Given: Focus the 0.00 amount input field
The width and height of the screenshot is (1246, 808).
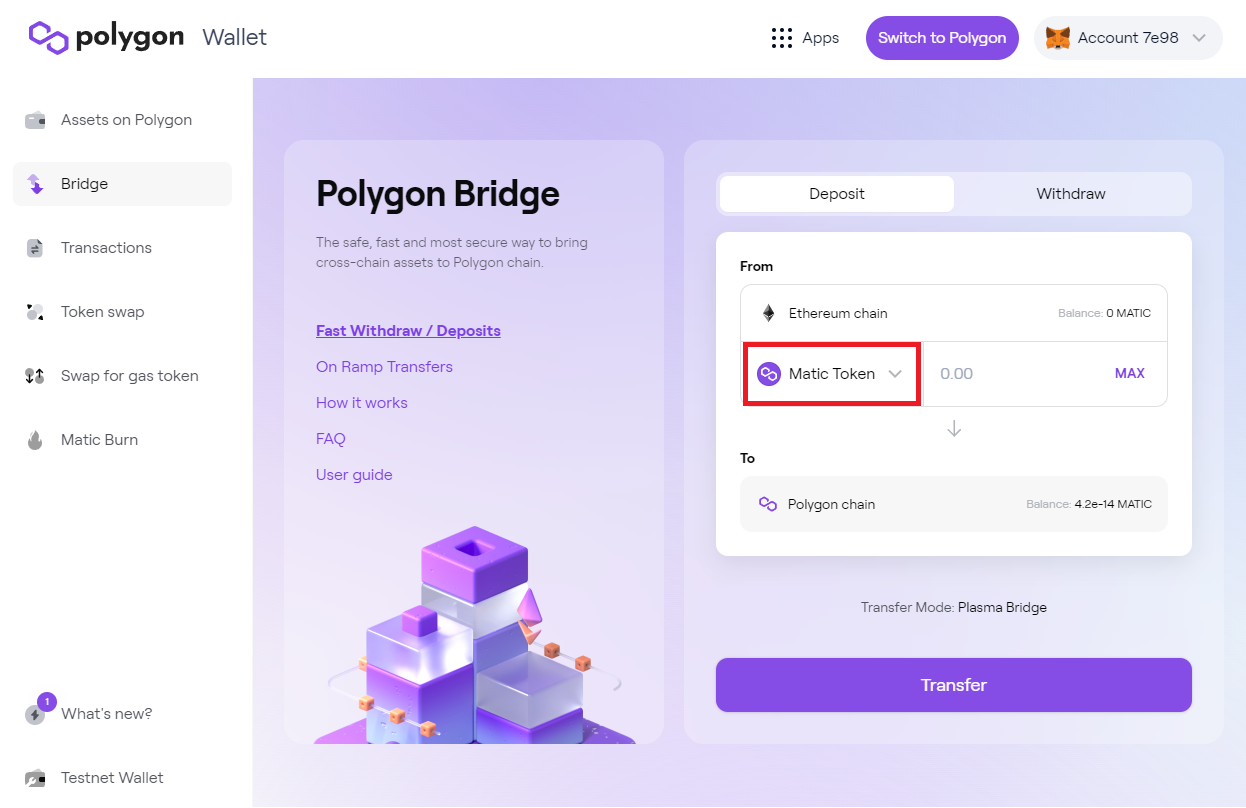Looking at the screenshot, I should tap(1015, 373).
